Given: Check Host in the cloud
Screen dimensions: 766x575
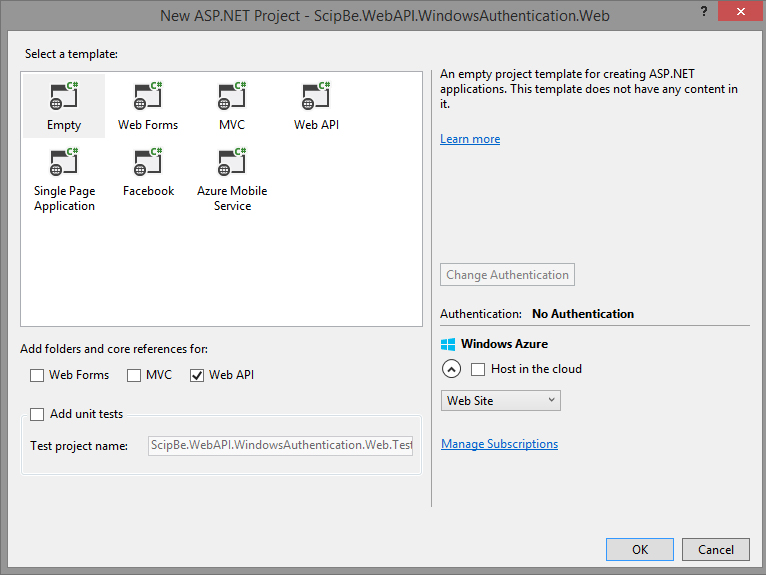Looking at the screenshot, I should [x=478, y=369].
